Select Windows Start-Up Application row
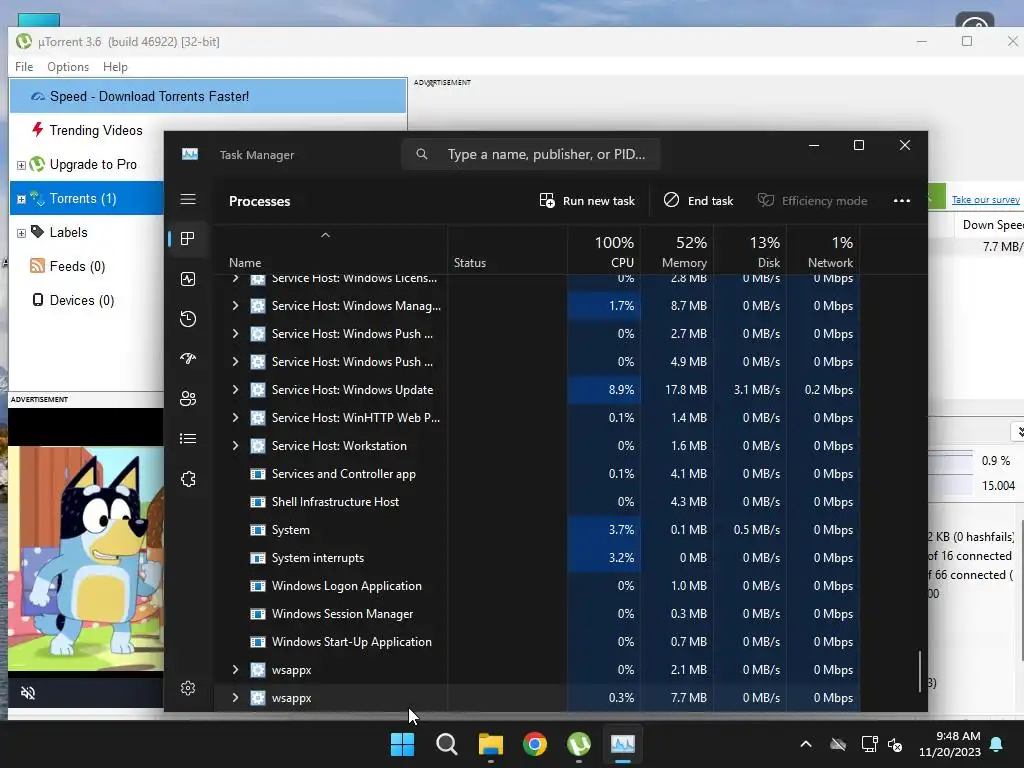The image size is (1024, 768). 537,642
